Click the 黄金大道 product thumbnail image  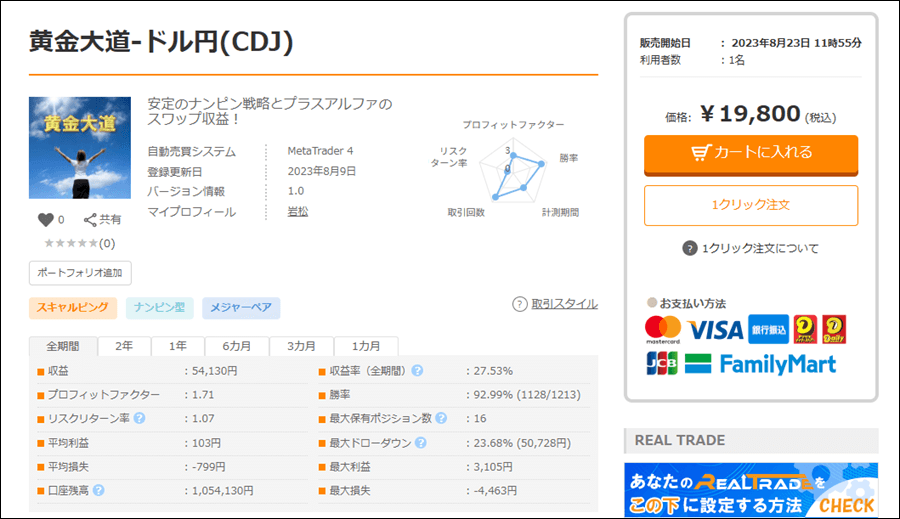coord(80,147)
